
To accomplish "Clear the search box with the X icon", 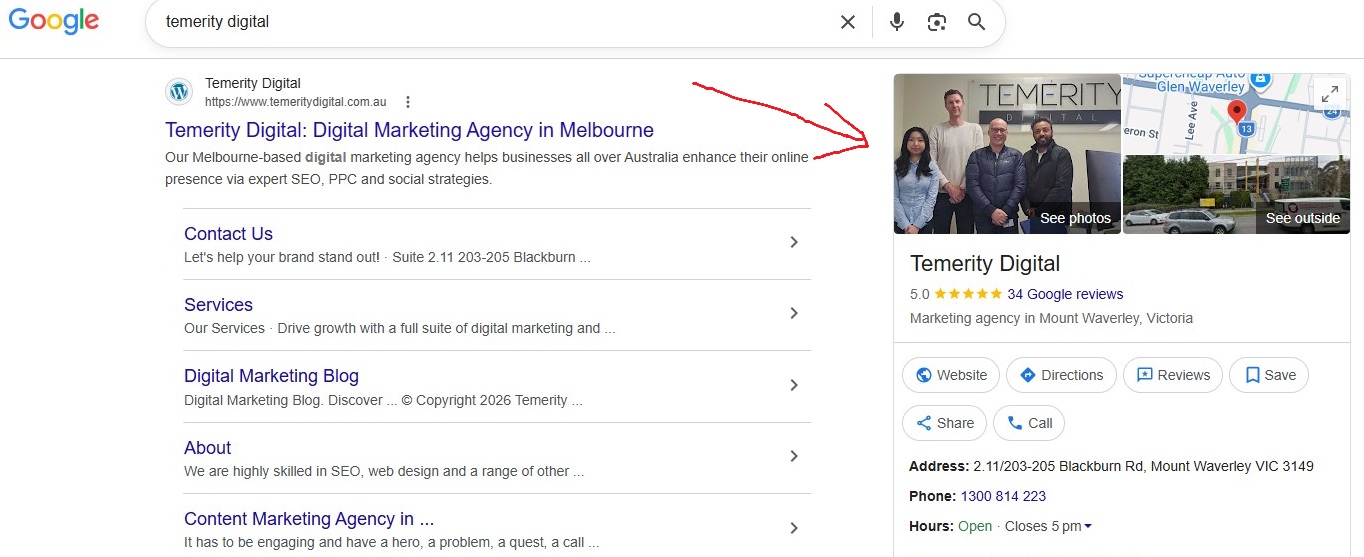I will click(x=847, y=22).
